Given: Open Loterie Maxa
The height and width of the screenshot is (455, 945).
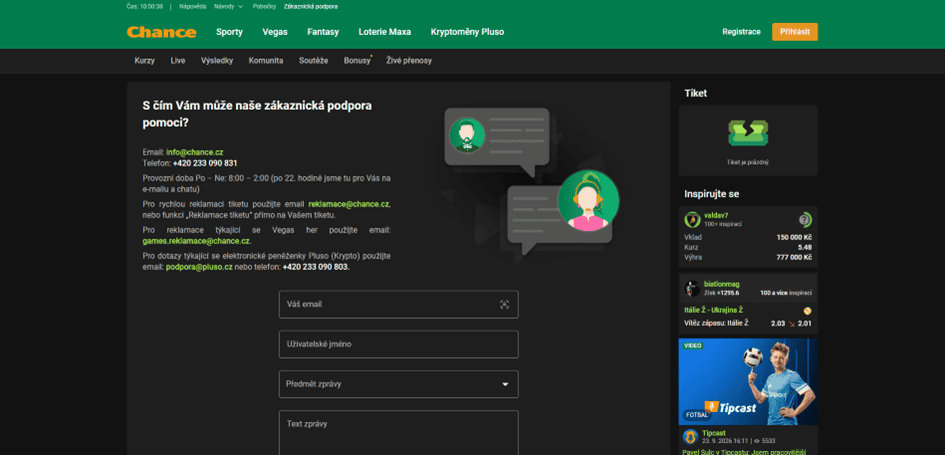Looking at the screenshot, I should 385,32.
